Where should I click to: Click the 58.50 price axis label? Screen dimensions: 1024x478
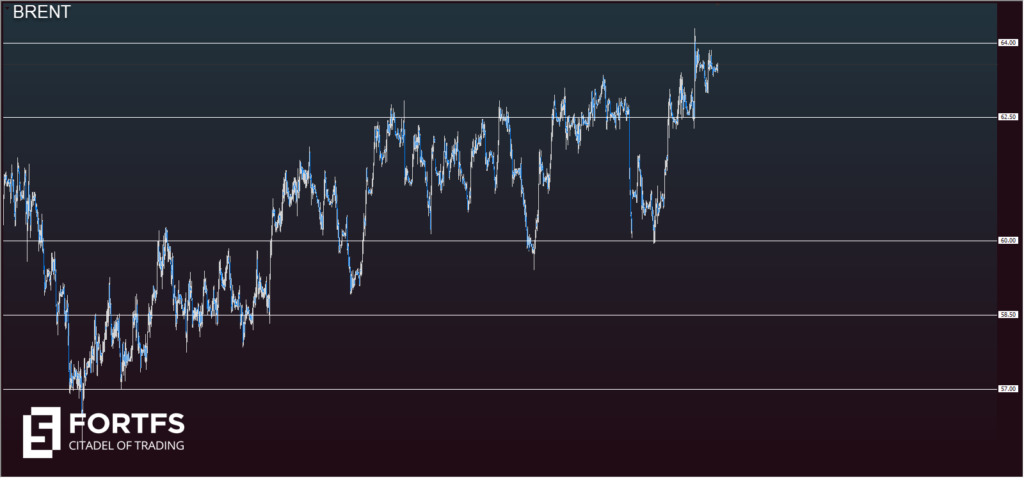(x=1008, y=315)
